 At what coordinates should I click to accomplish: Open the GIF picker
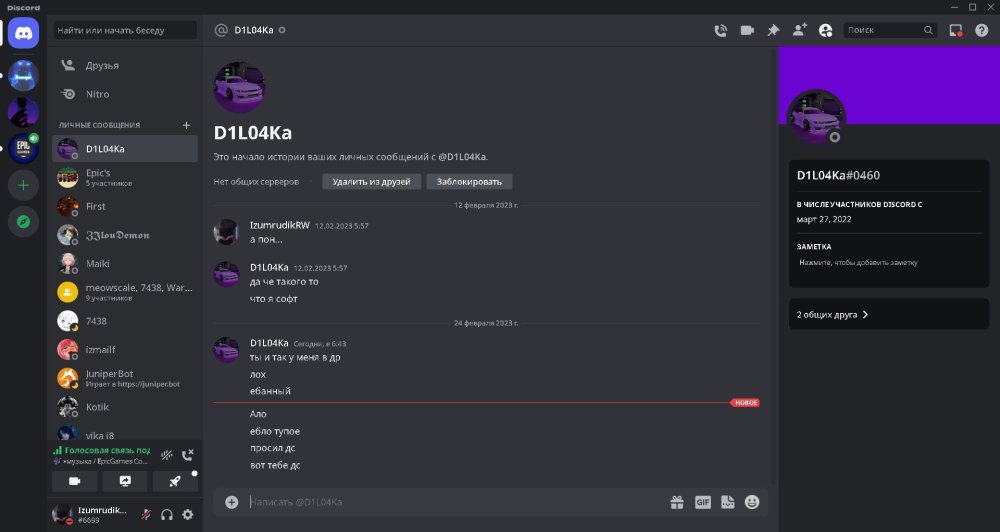tap(703, 502)
